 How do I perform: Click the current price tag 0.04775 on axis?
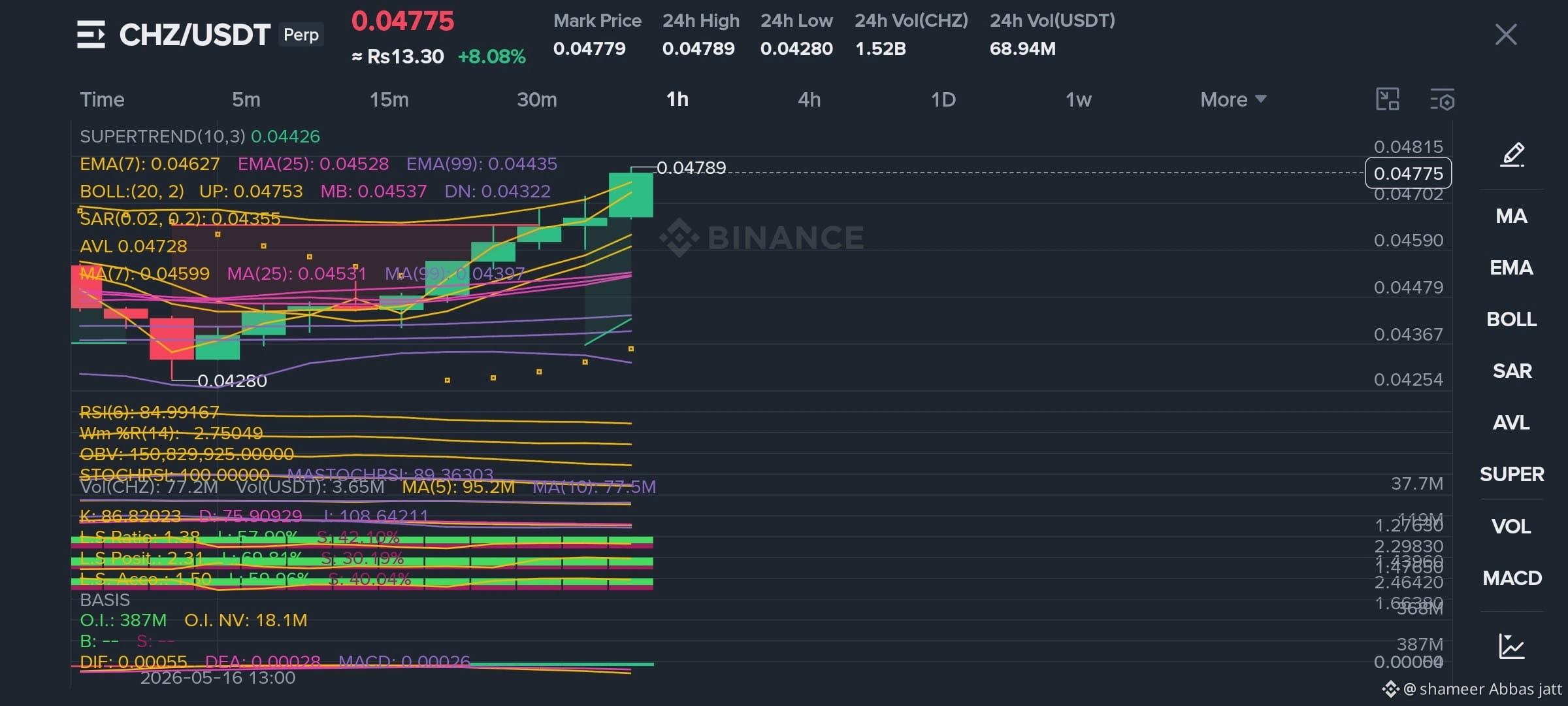pyautogui.click(x=1409, y=173)
